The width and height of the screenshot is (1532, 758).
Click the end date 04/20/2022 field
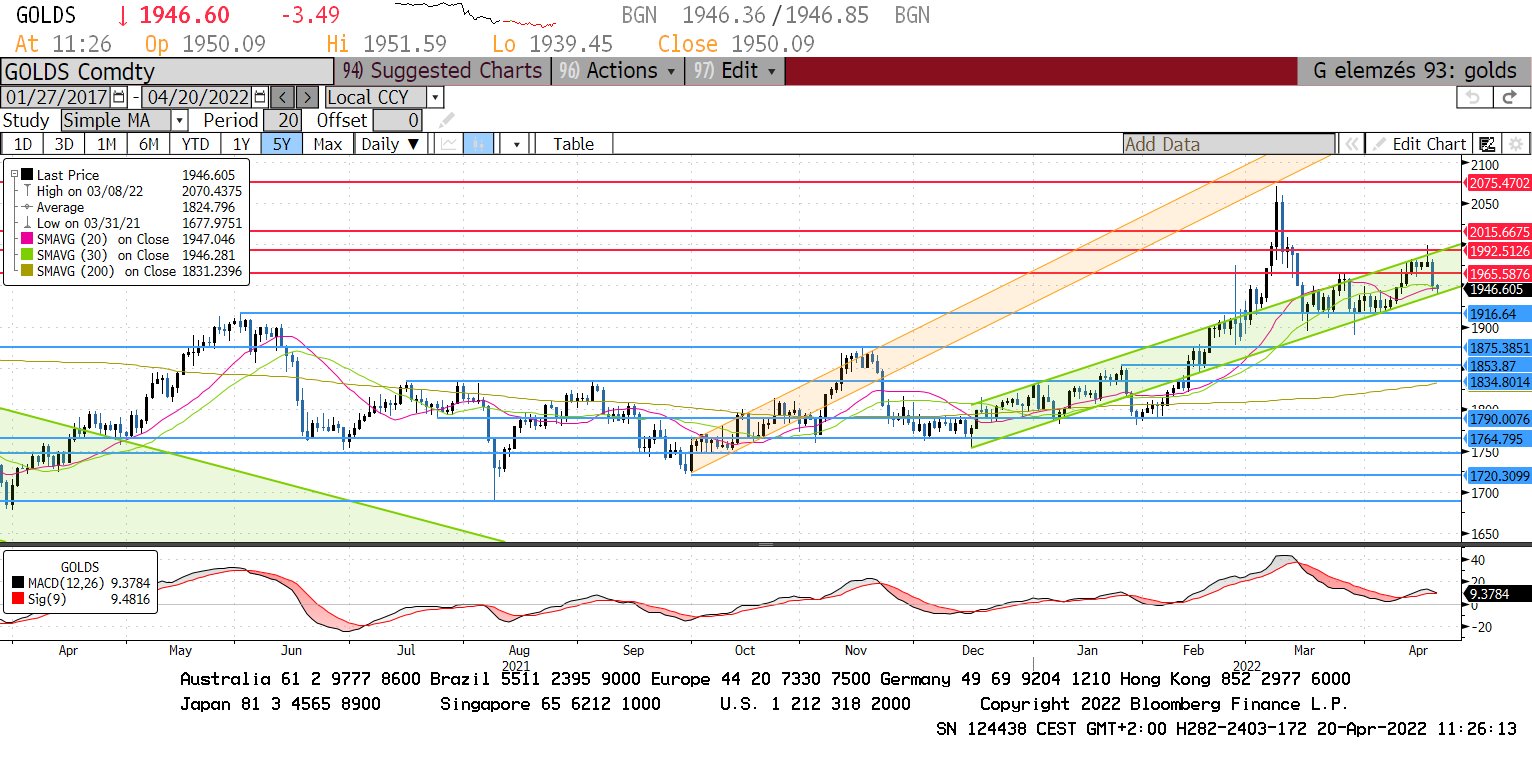(x=198, y=97)
